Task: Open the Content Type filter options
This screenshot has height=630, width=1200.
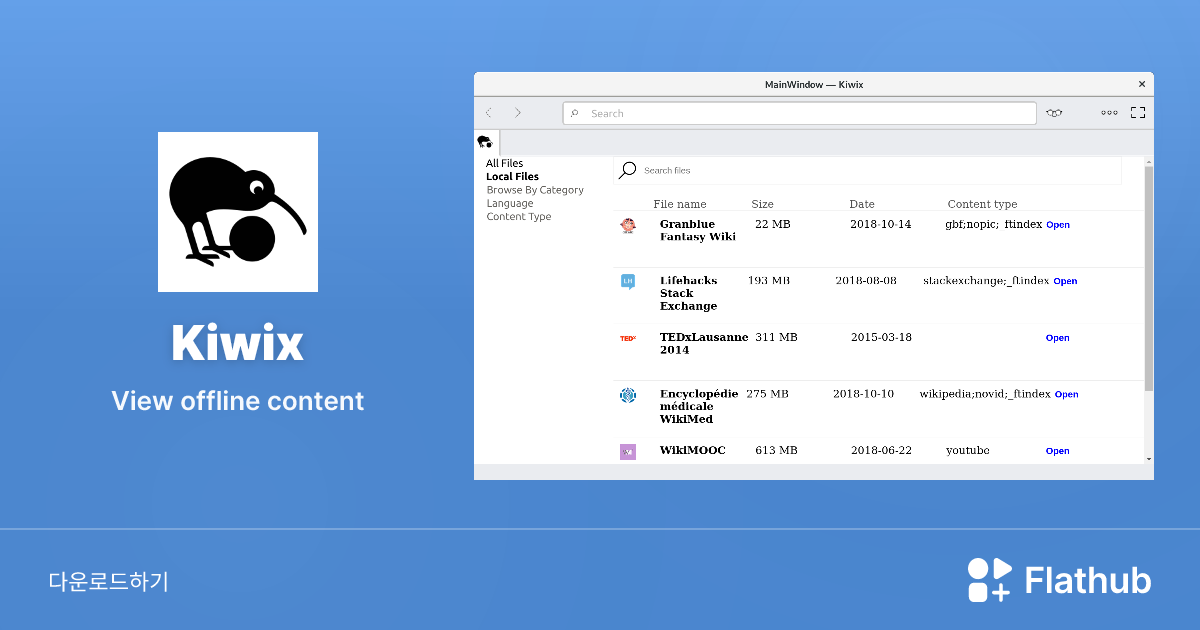Action: (x=518, y=216)
